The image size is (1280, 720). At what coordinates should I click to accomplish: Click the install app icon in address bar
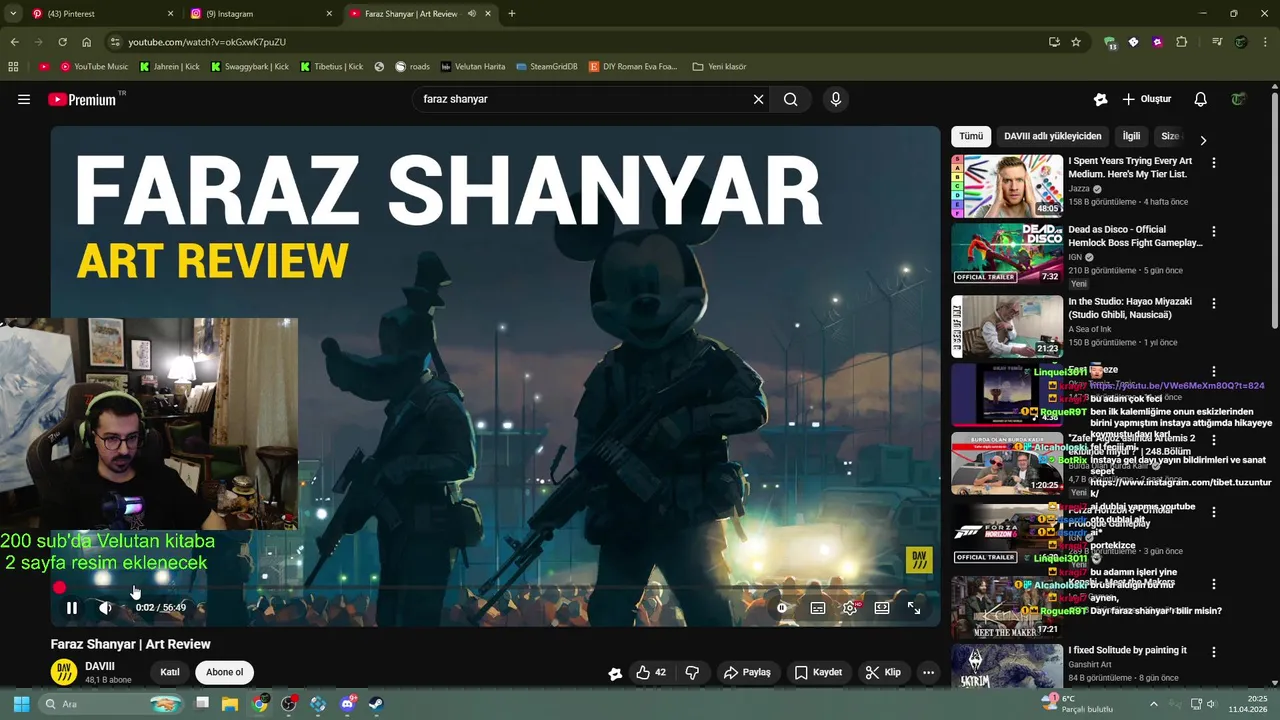point(1054,42)
